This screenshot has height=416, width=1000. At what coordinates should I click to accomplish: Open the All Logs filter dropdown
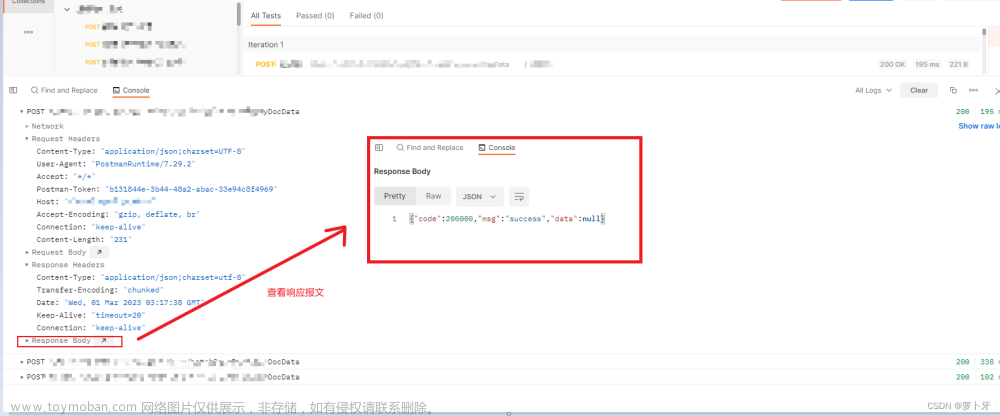pos(873,91)
